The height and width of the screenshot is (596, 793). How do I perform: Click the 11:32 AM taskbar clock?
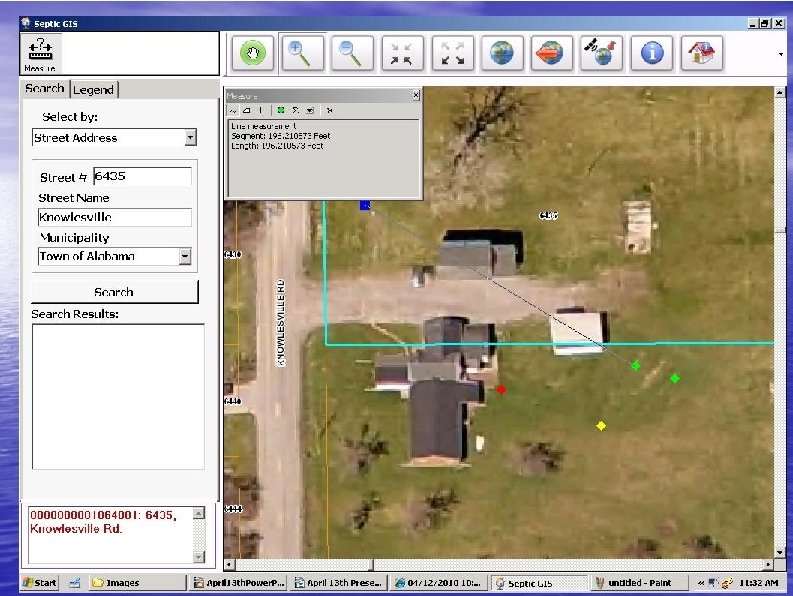point(759,583)
